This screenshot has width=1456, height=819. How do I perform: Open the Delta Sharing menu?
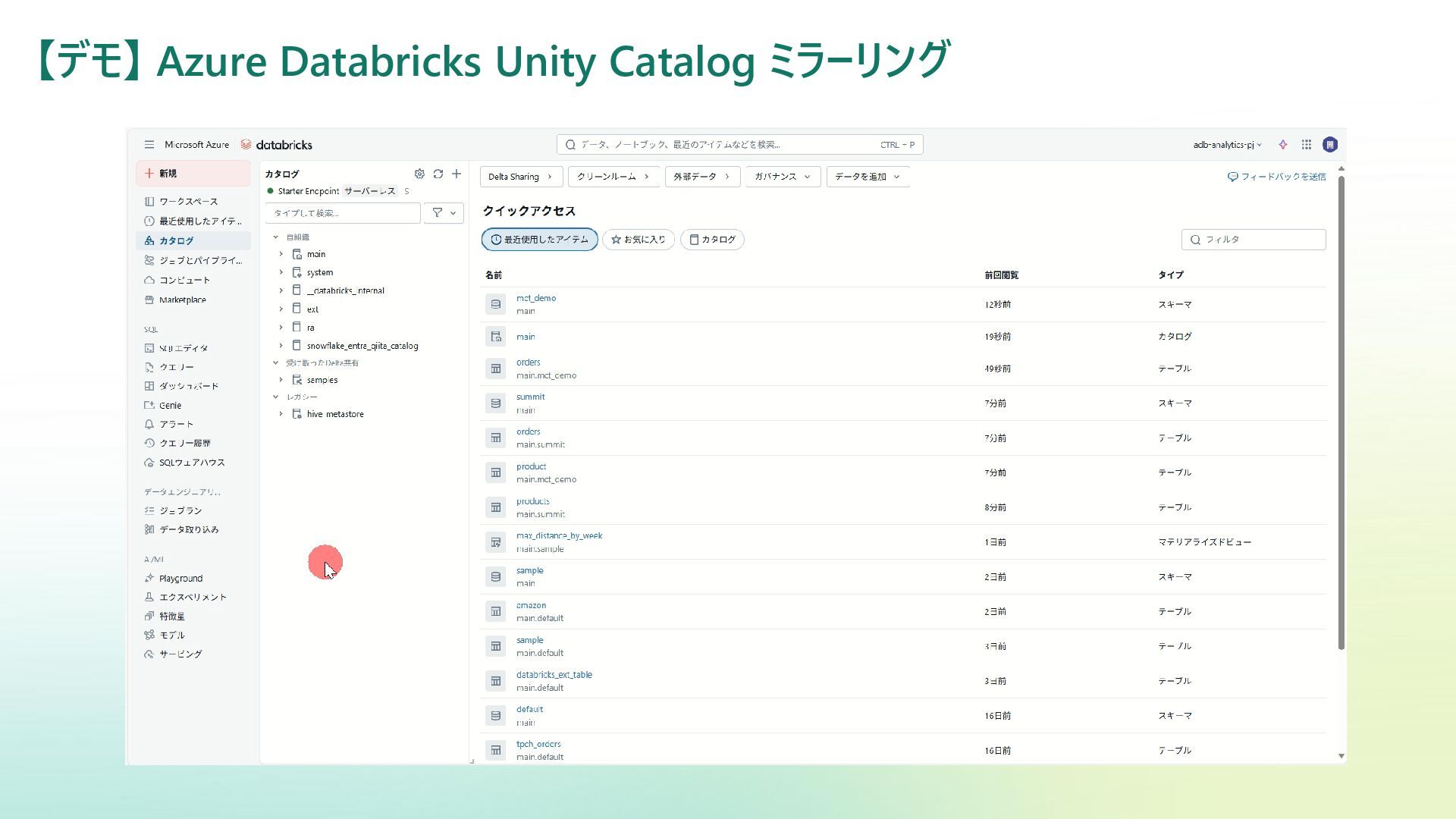click(520, 177)
